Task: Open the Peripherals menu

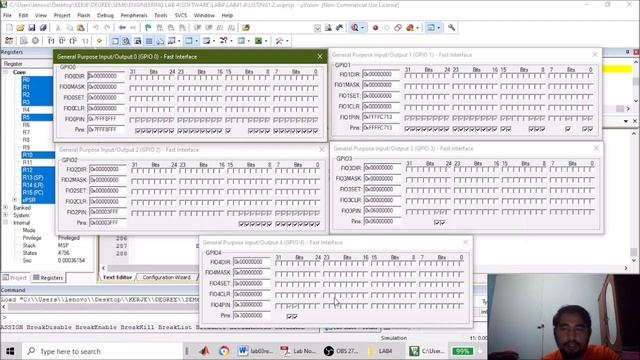Action: tap(134, 16)
